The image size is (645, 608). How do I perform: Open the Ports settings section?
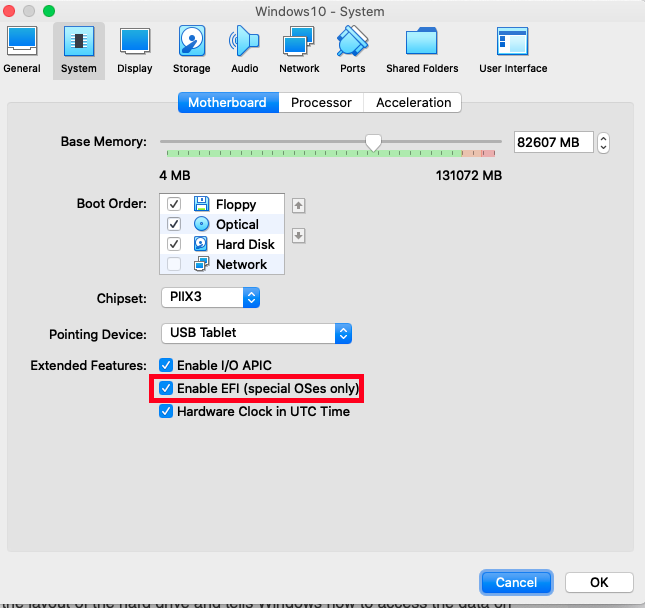point(353,51)
